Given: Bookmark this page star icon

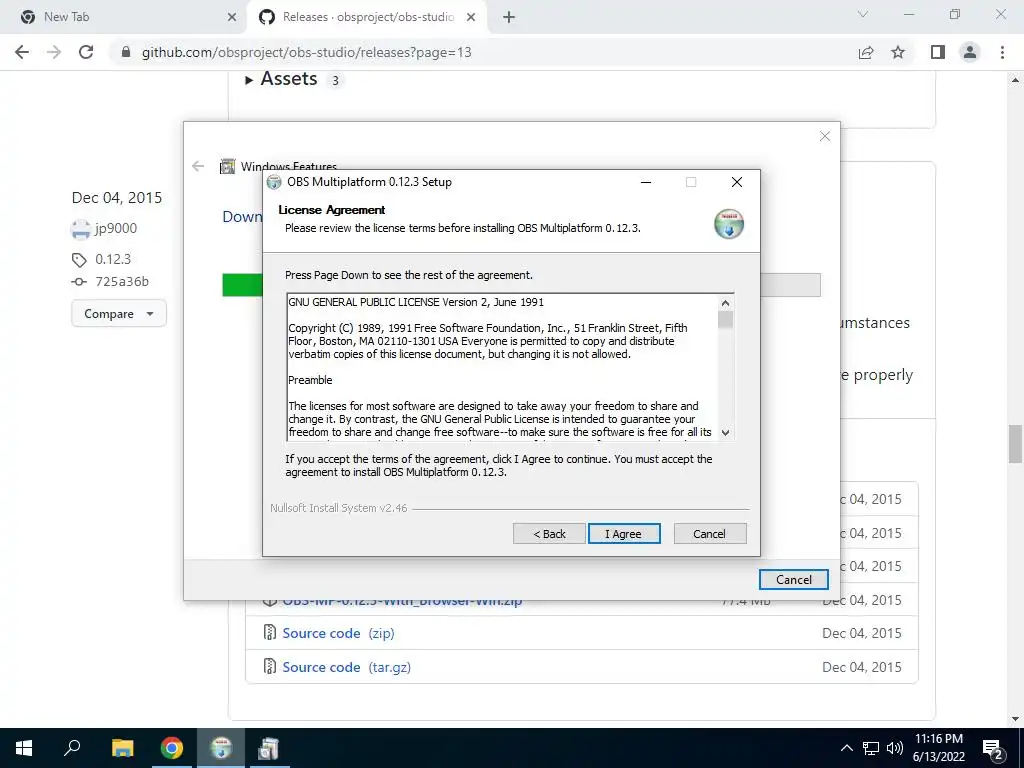Looking at the screenshot, I should [898, 52].
